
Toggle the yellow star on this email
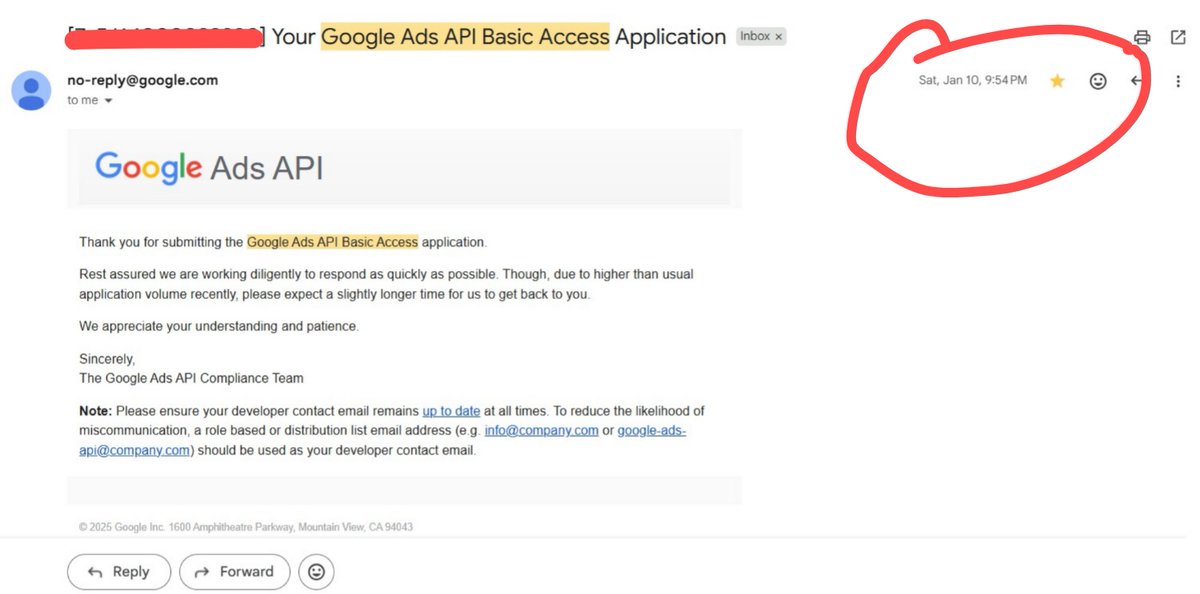coord(1057,81)
